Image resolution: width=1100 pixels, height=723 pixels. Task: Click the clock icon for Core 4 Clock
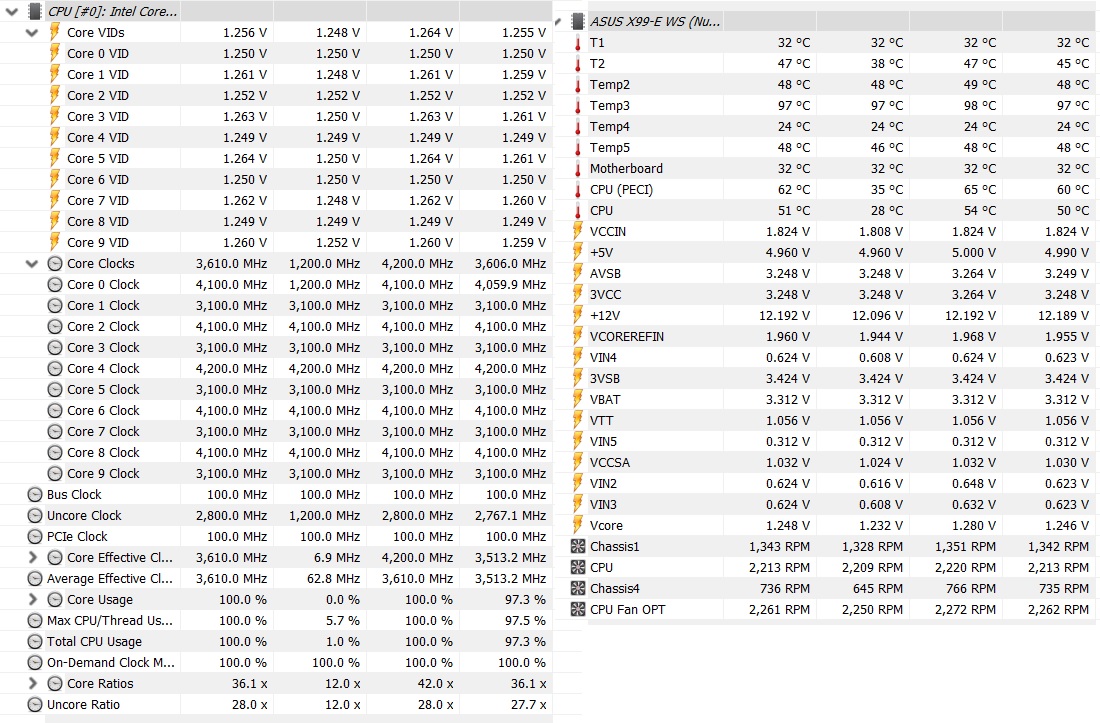pyautogui.click(x=55, y=369)
